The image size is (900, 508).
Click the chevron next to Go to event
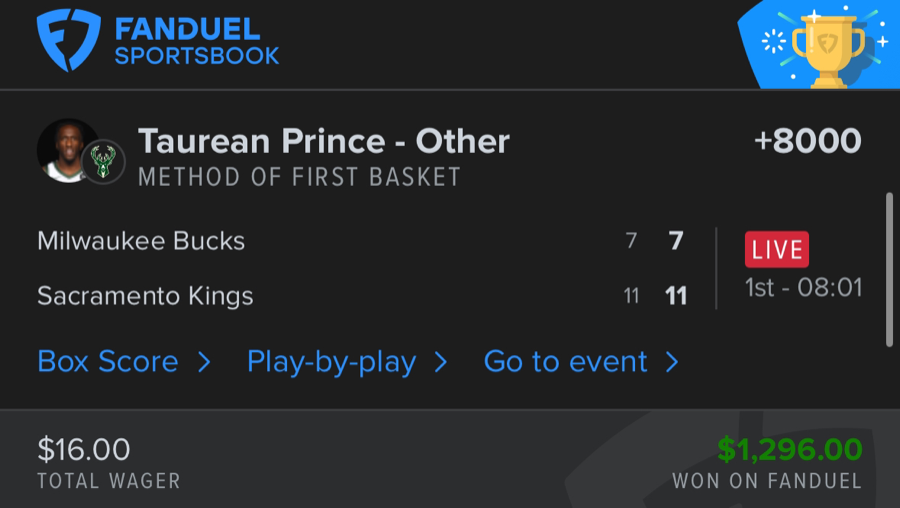pyautogui.click(x=672, y=362)
